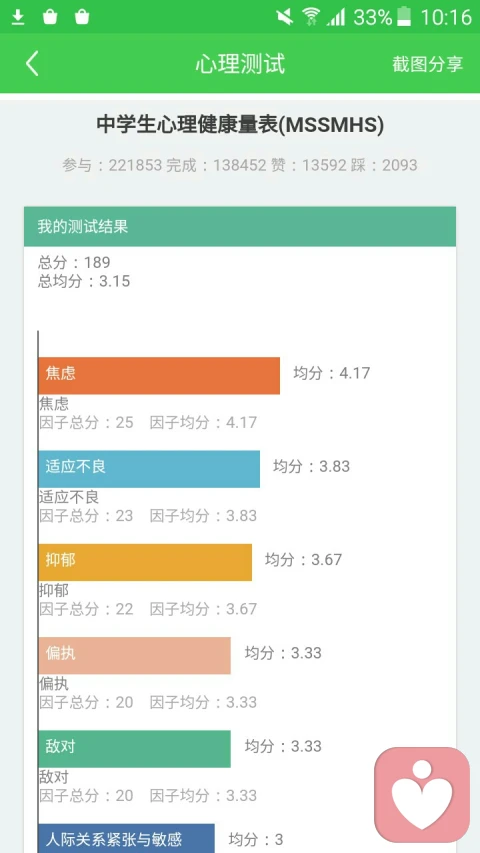The image size is (480, 853).
Task: Select the 人际关系紧张与敏感 bar
Action: pyautogui.click(x=126, y=838)
